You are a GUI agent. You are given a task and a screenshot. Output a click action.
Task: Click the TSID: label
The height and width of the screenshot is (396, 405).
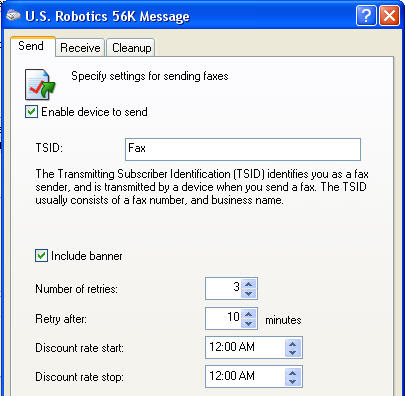[x=49, y=147]
